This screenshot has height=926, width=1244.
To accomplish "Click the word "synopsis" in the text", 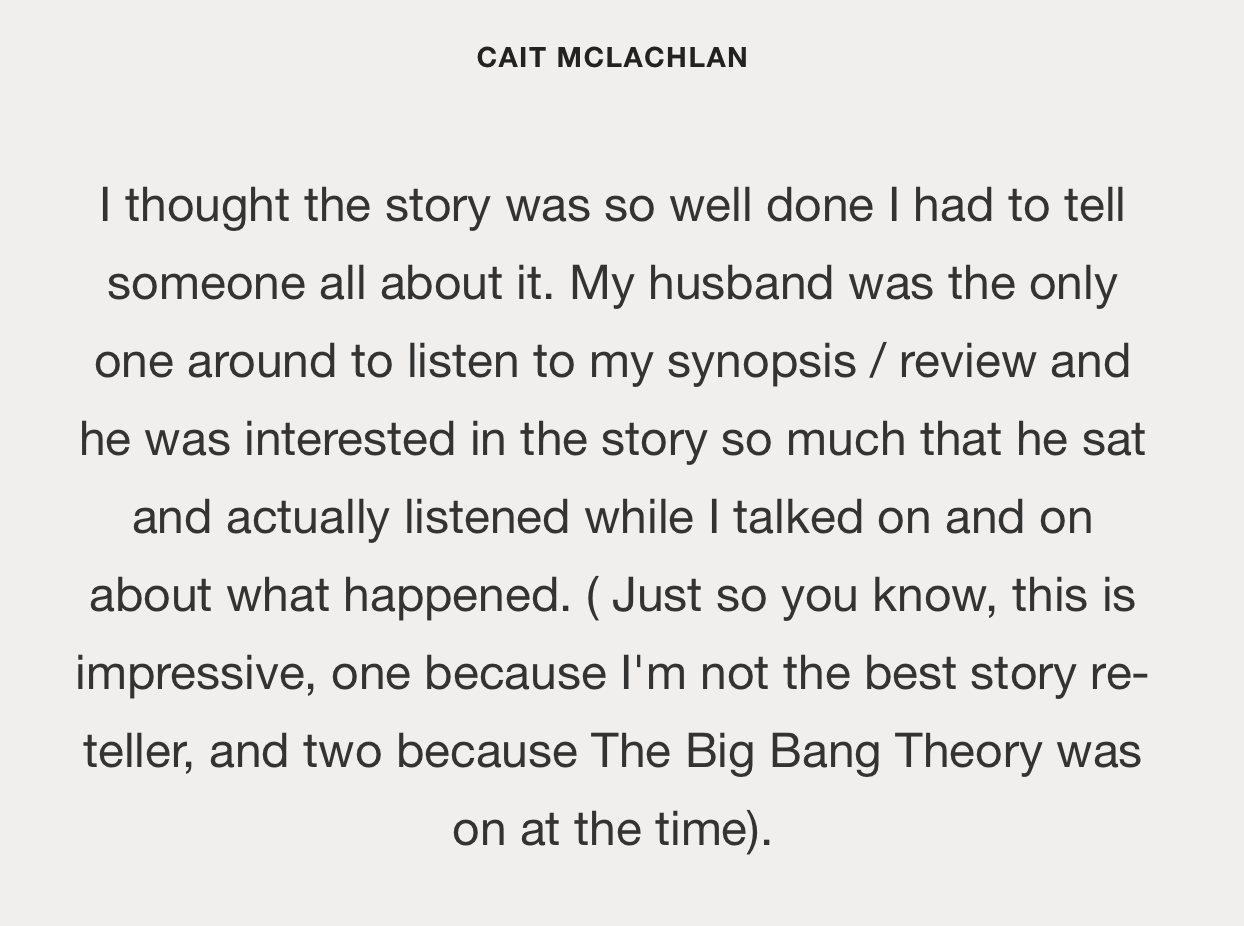I will click(760, 362).
